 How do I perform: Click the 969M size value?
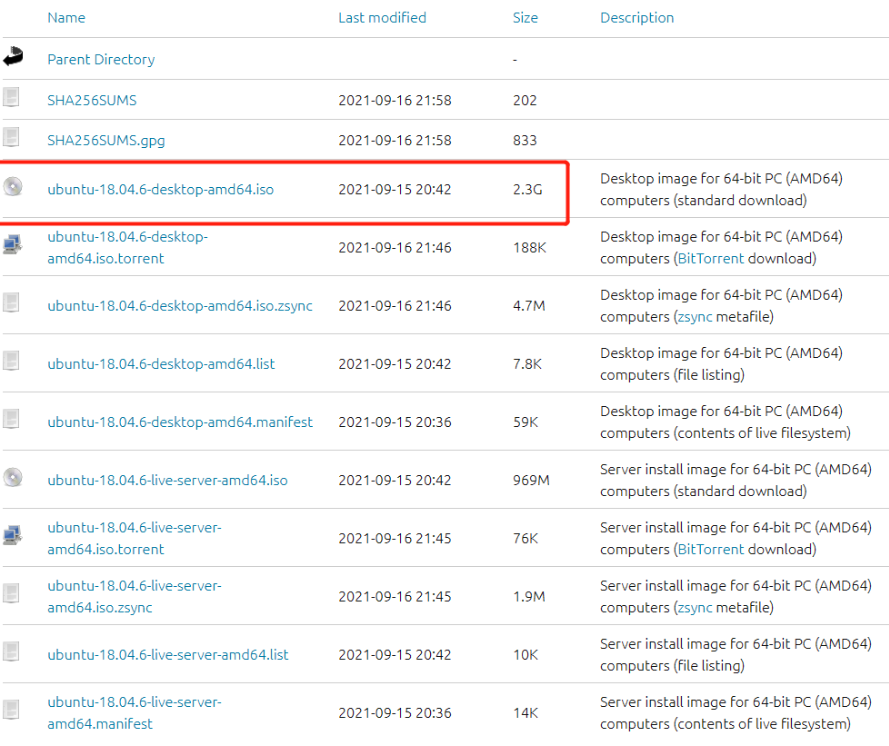point(531,480)
